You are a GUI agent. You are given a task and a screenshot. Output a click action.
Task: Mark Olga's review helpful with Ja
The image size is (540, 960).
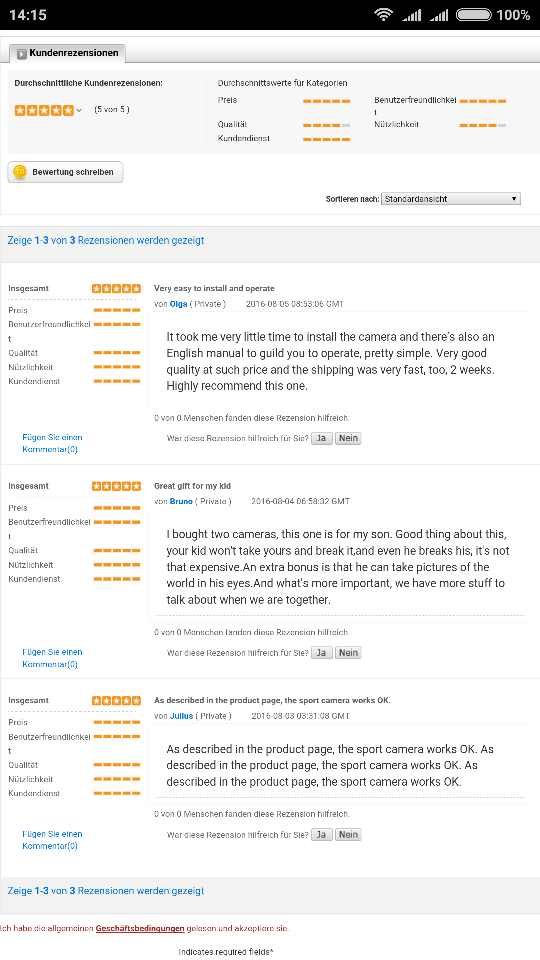[x=321, y=438]
